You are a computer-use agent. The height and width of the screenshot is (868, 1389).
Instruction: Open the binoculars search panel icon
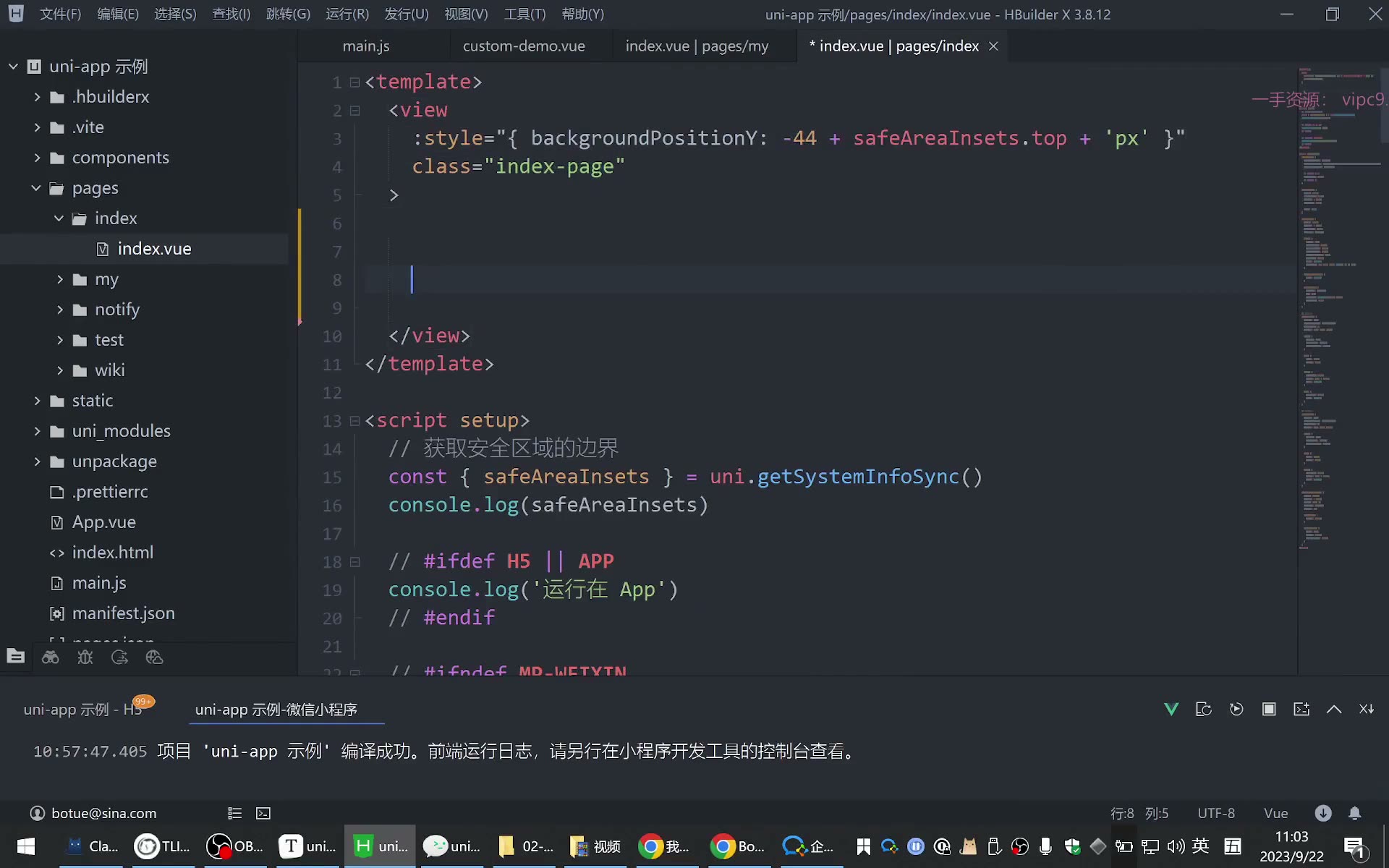point(51,657)
